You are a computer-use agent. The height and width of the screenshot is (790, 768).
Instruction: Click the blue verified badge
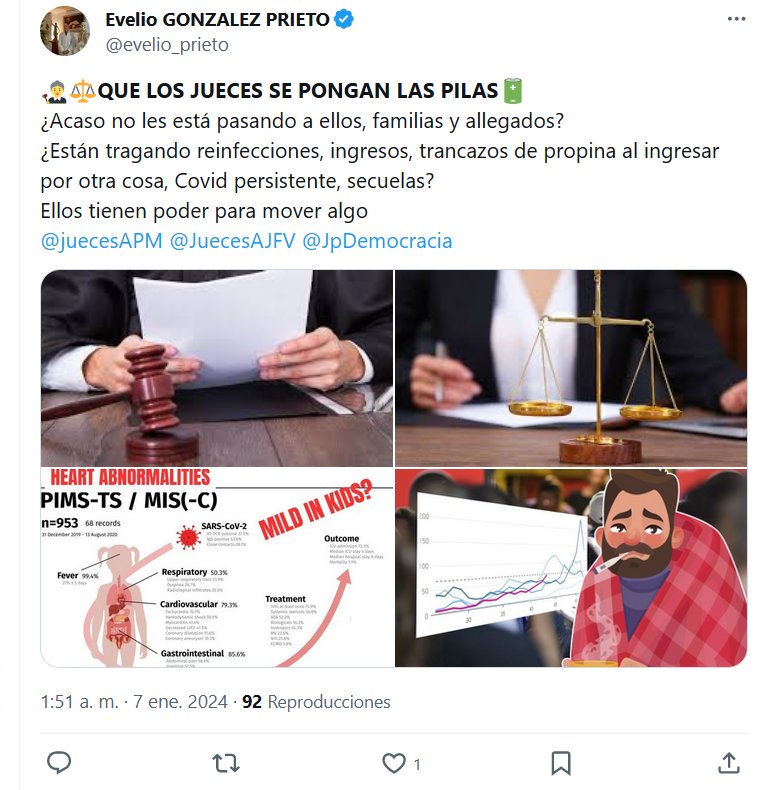(x=344, y=20)
